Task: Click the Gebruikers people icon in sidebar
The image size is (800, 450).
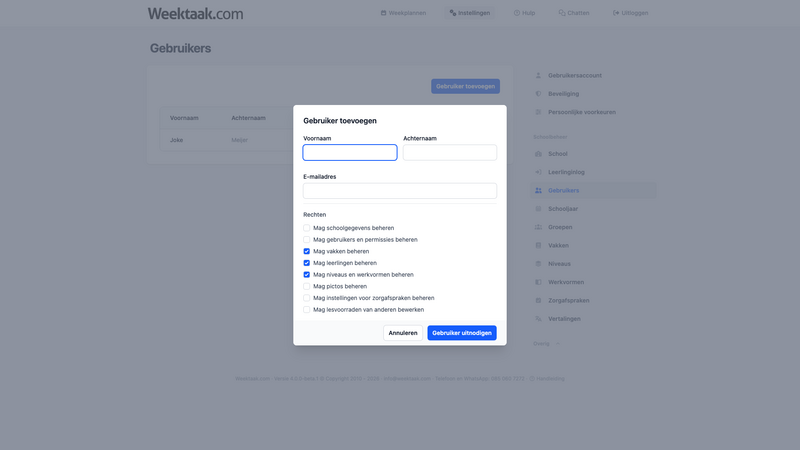Action: pyautogui.click(x=538, y=190)
